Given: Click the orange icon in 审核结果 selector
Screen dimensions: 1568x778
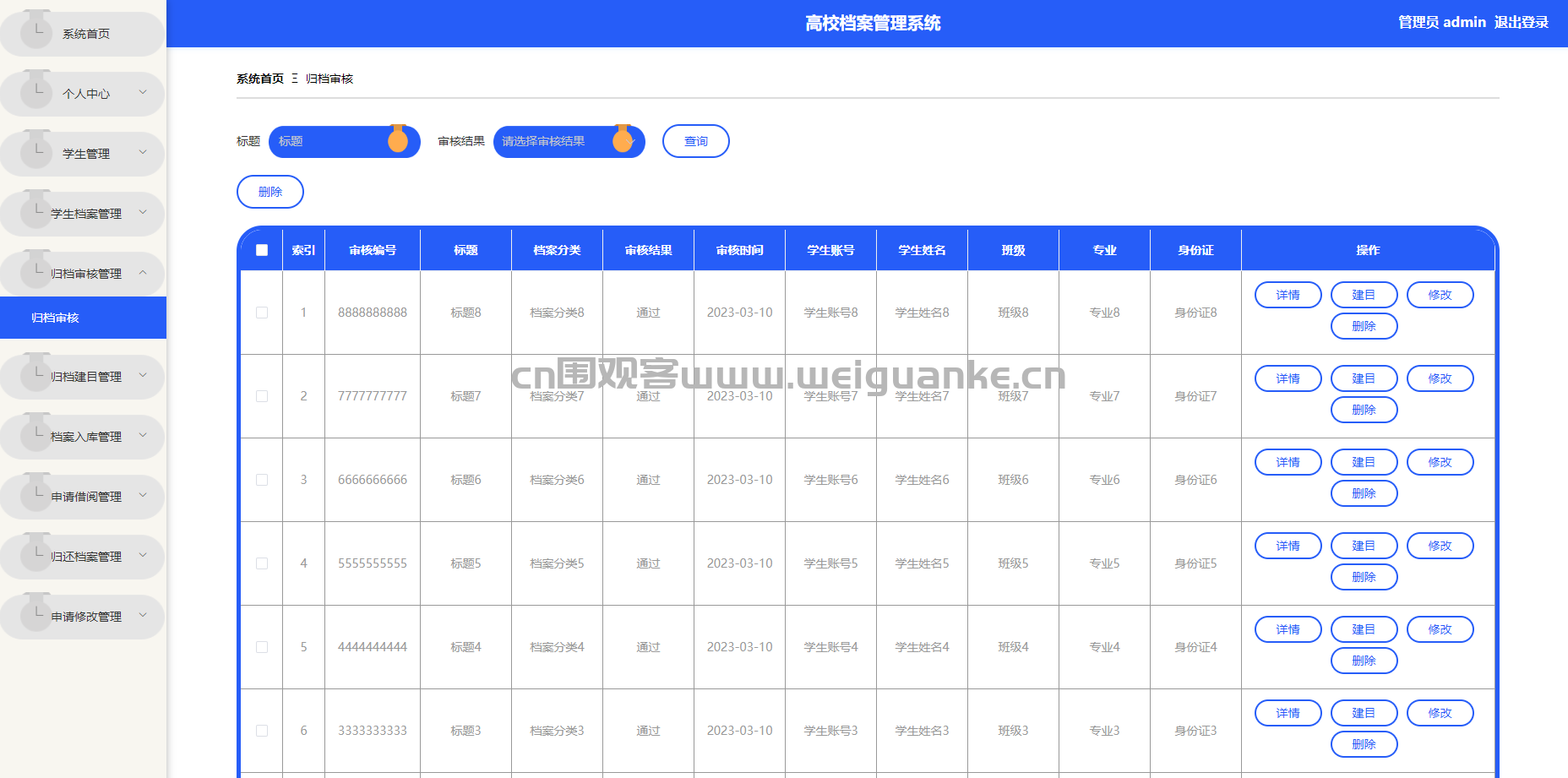Looking at the screenshot, I should [623, 140].
